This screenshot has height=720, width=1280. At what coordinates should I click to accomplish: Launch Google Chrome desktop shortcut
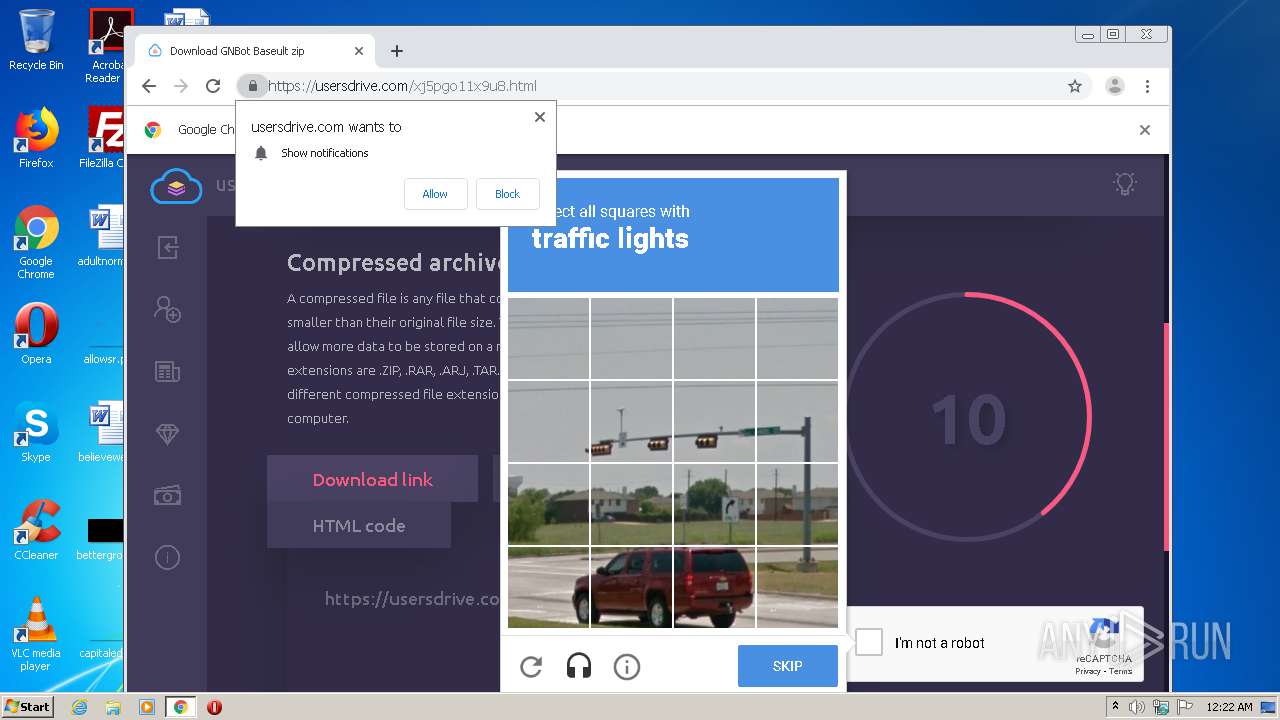[x=36, y=243]
